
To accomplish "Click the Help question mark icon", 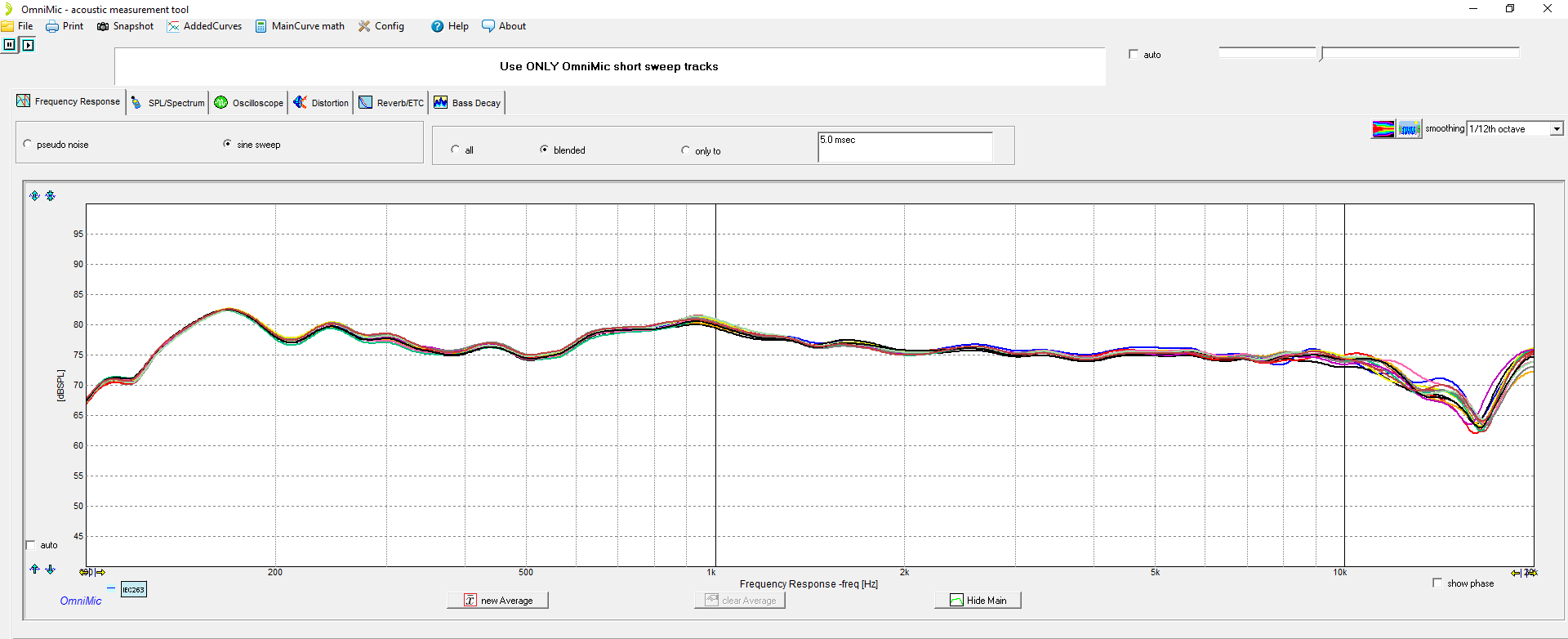I will (438, 26).
